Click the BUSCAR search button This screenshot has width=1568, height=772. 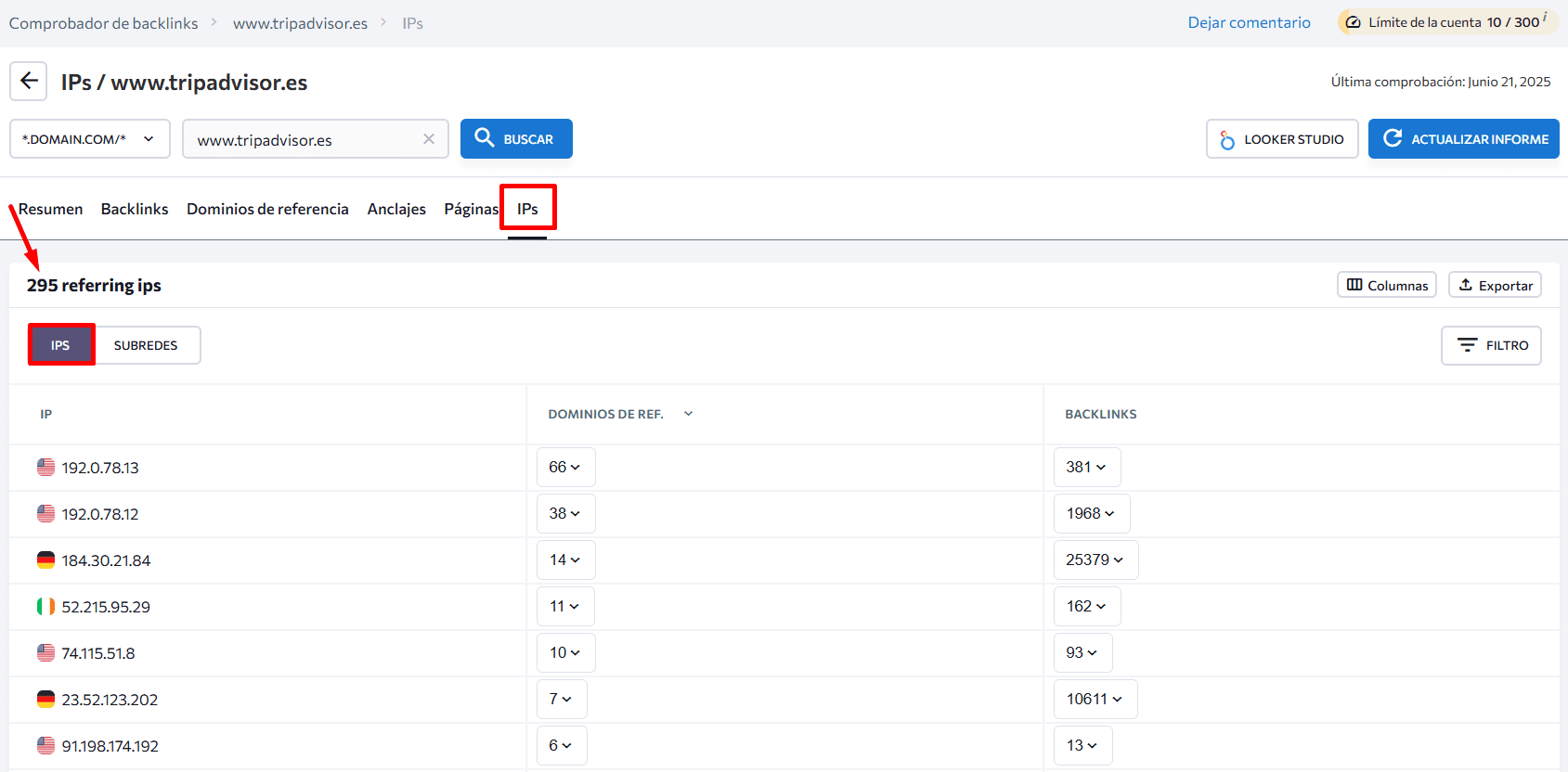coord(516,139)
